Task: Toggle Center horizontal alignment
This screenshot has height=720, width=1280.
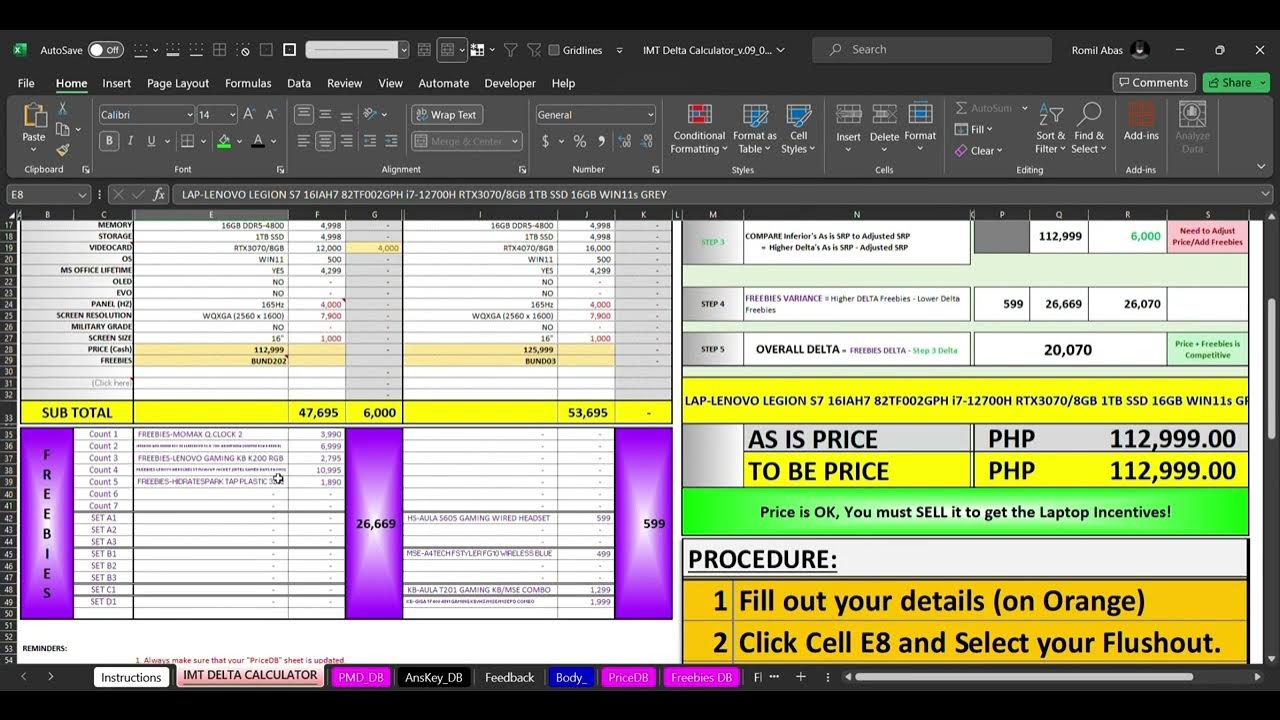Action: [325, 142]
